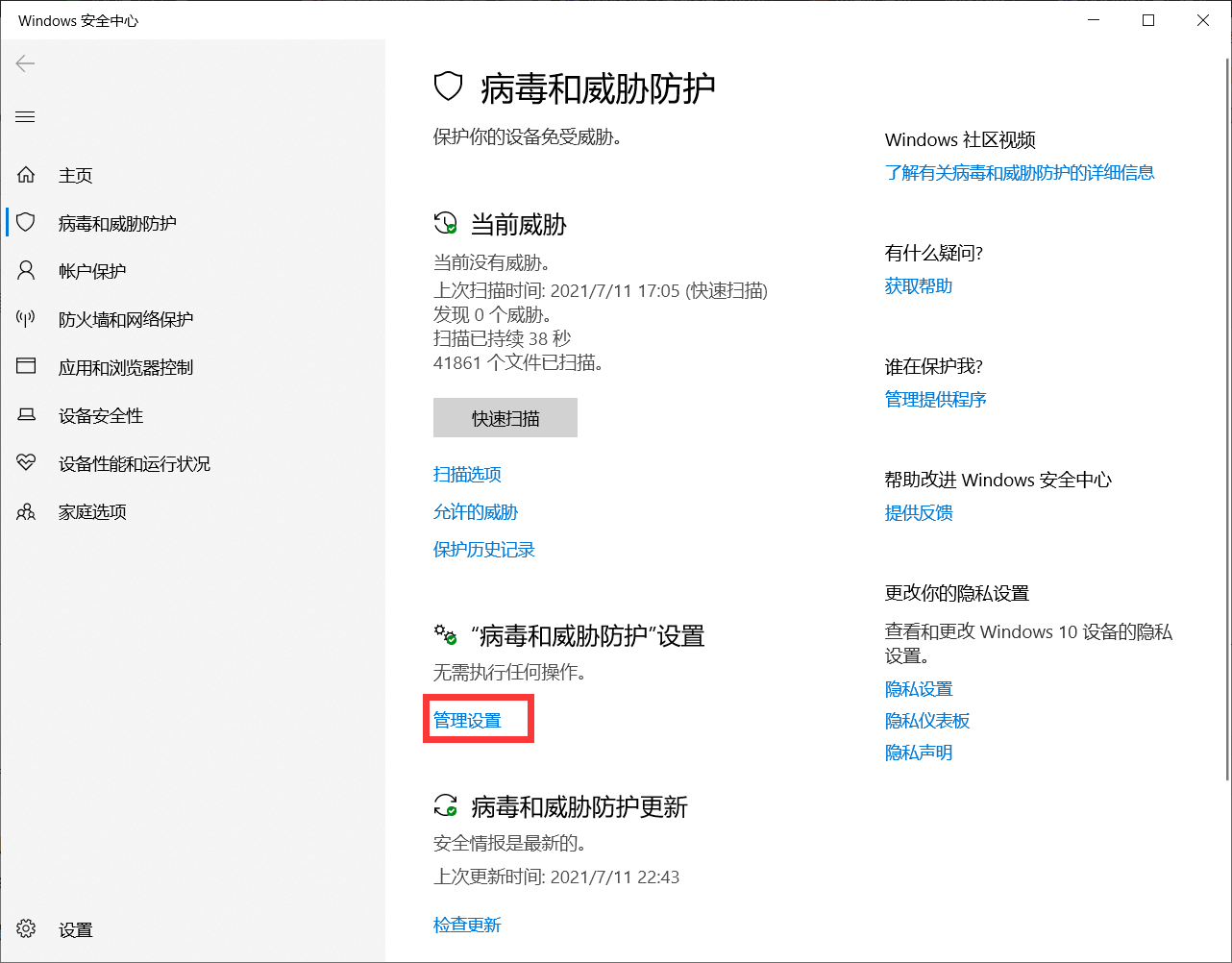
Task: Click the text 41861 个文件已扫描。
Action: pos(519,362)
